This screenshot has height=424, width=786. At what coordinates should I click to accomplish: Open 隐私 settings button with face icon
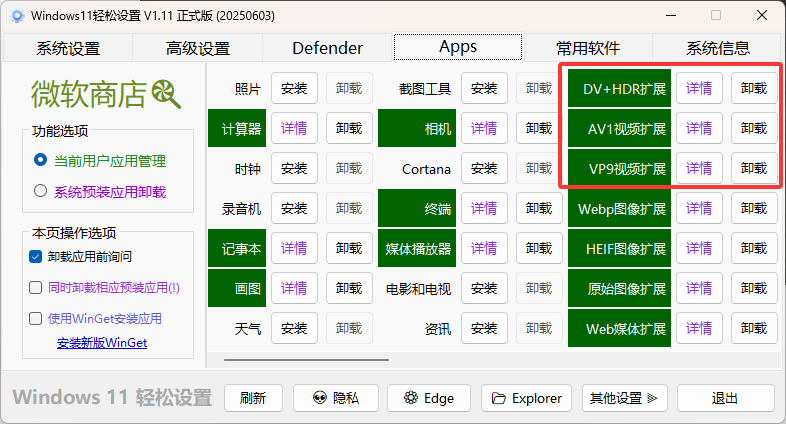click(x=336, y=398)
